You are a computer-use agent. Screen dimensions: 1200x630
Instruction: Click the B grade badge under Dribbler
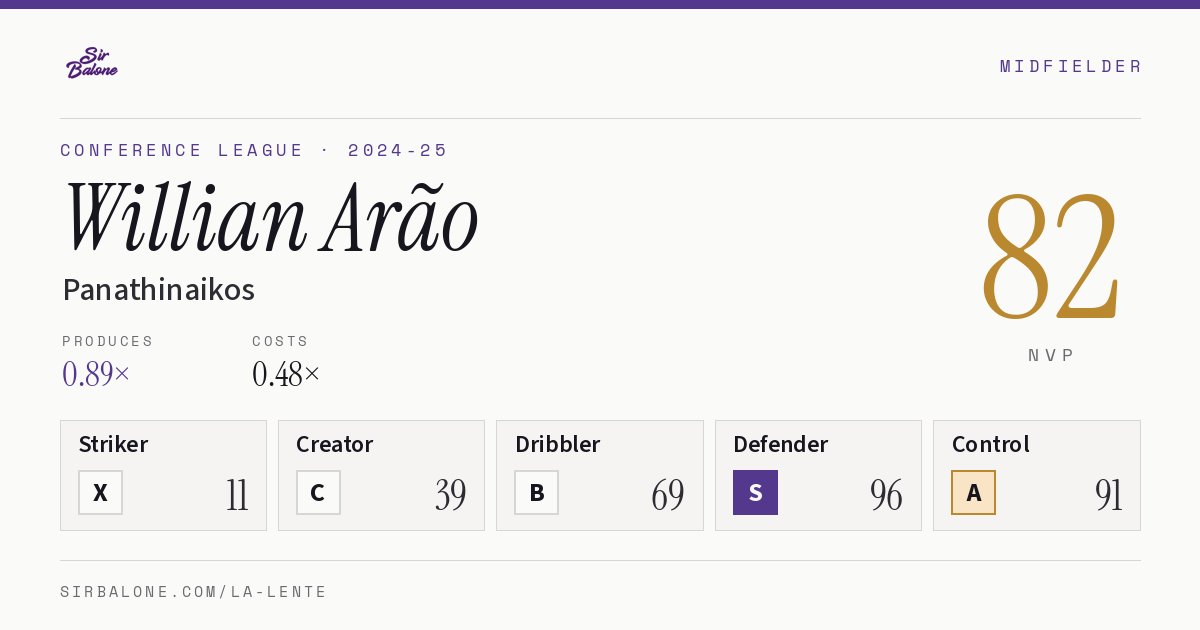point(536,492)
